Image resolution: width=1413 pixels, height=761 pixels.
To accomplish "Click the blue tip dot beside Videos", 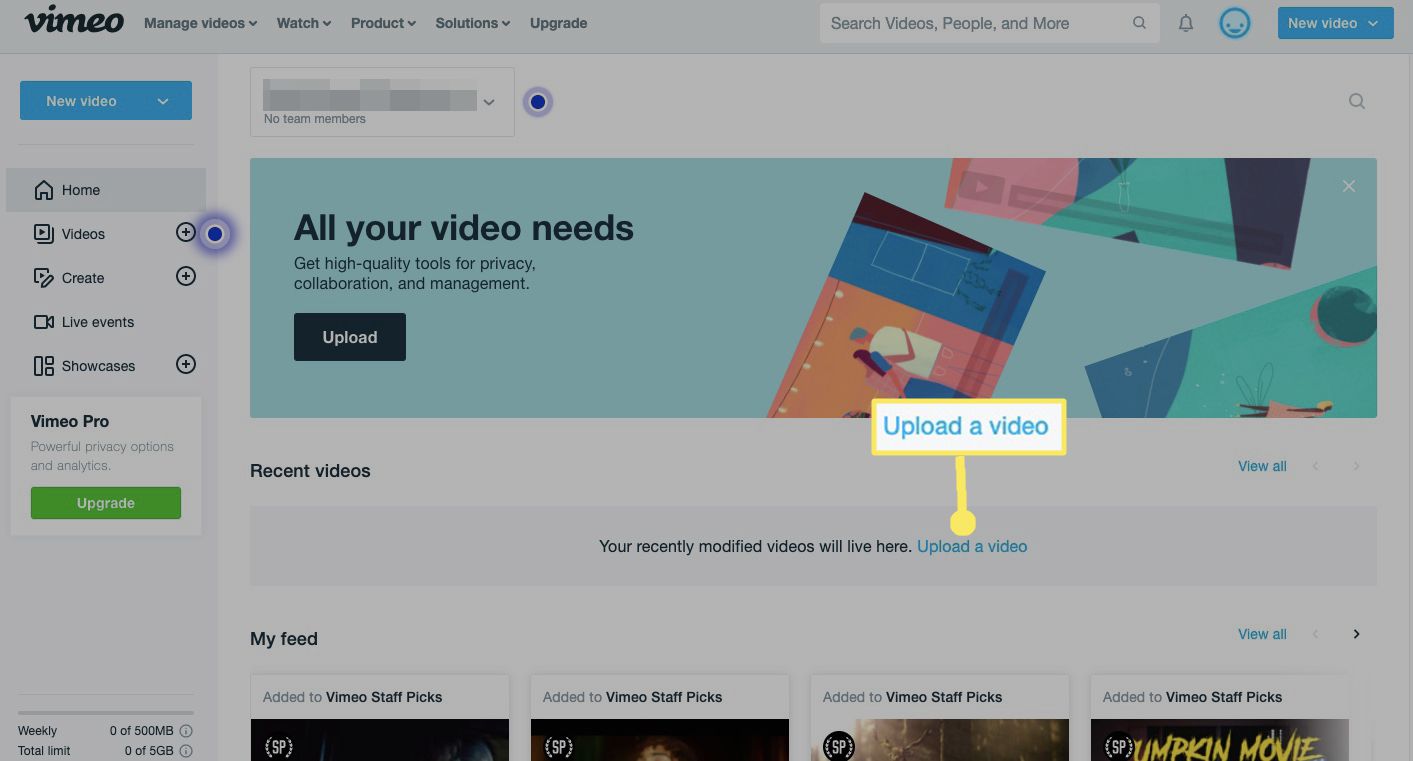I will point(215,234).
